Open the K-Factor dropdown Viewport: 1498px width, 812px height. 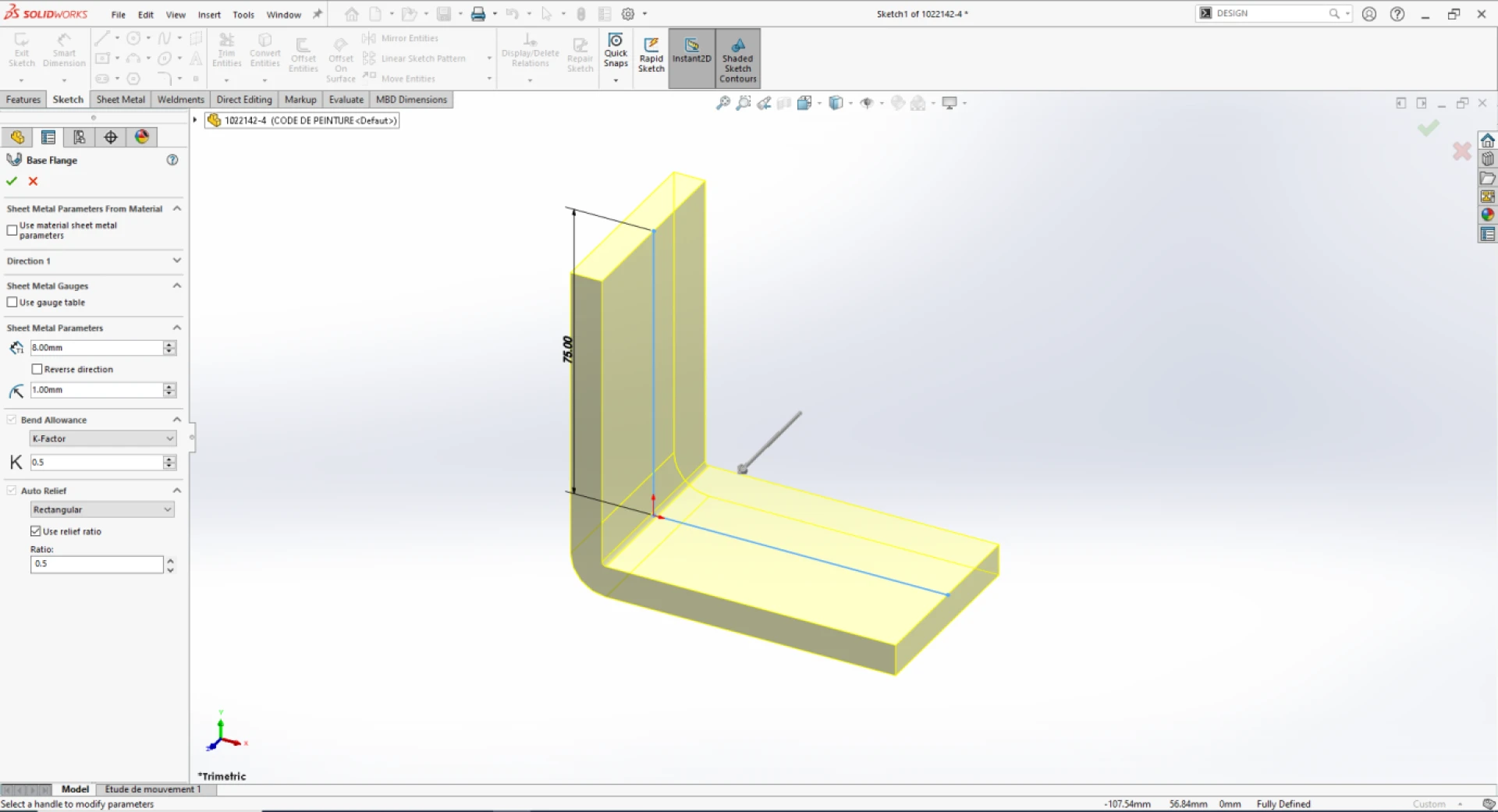(169, 438)
